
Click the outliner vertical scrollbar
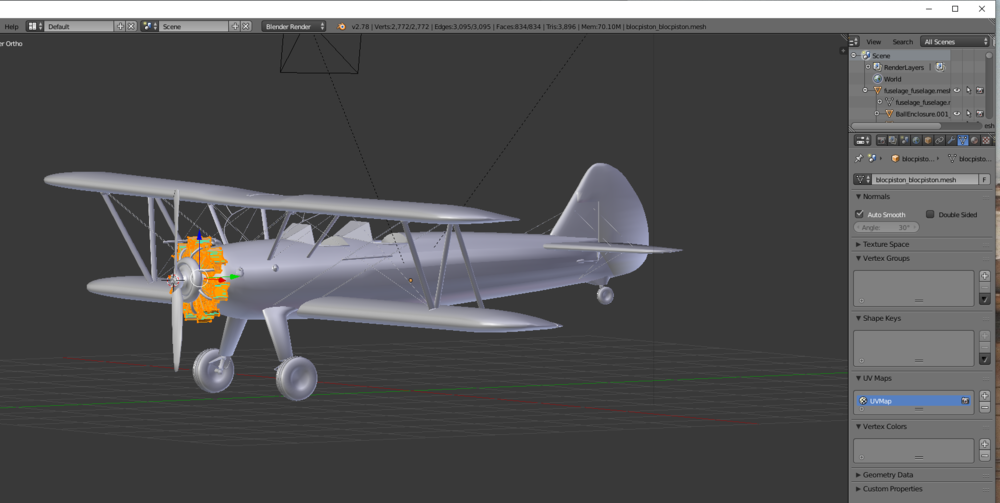point(989,85)
